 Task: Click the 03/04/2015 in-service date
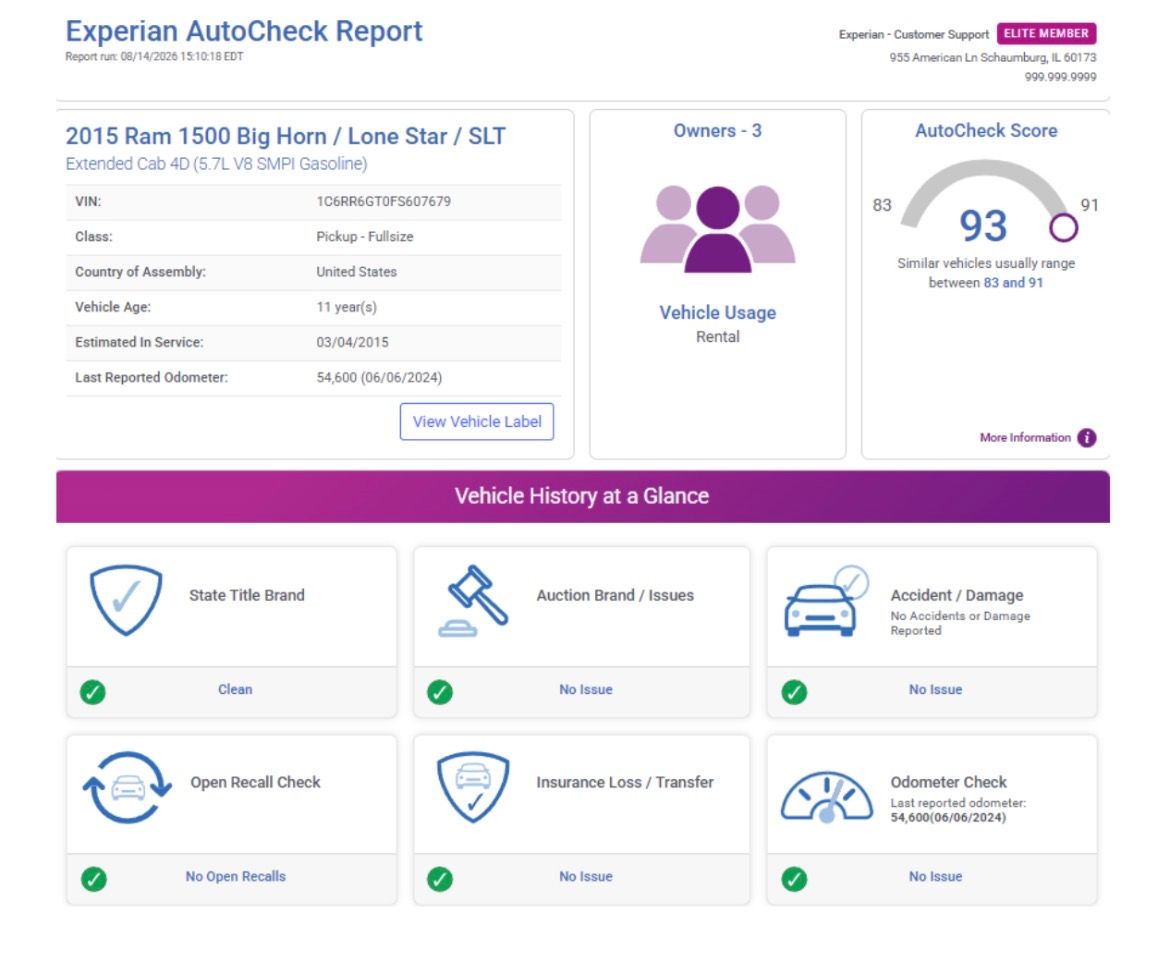352,342
